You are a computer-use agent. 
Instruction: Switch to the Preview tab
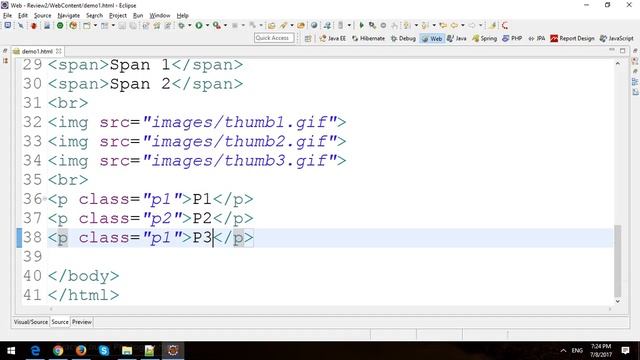pyautogui.click(x=82, y=322)
